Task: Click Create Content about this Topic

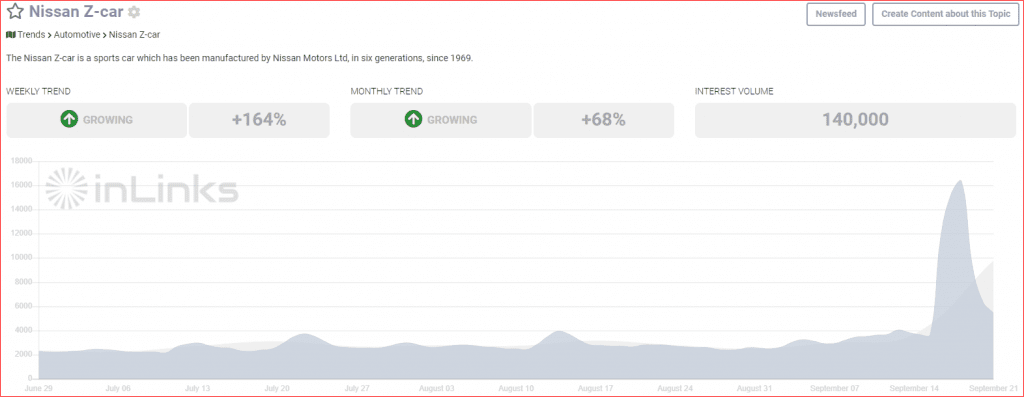Action: point(944,14)
